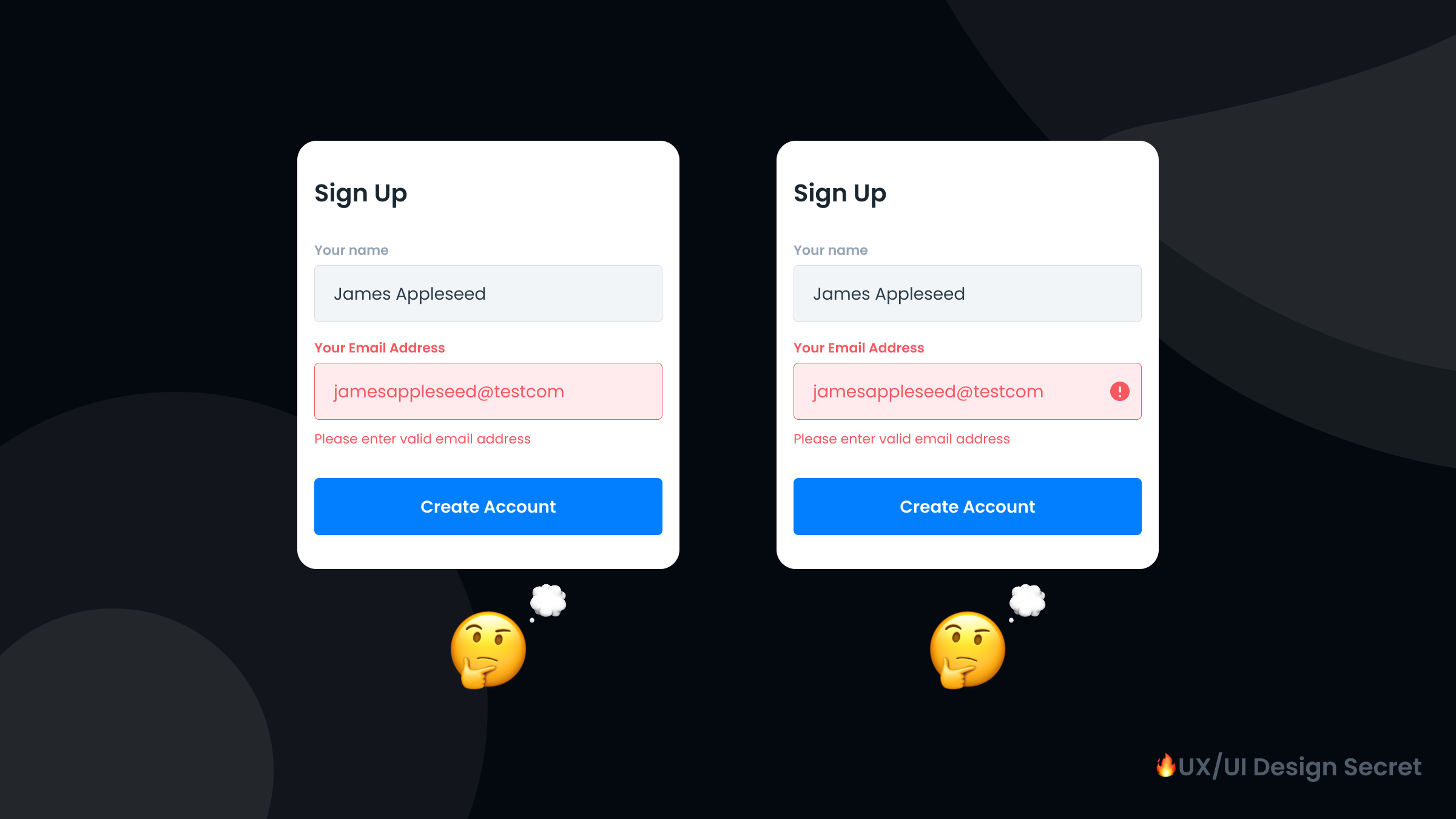Click the 'Your name' field on left form
This screenshot has width=1456, height=819.
coord(488,293)
